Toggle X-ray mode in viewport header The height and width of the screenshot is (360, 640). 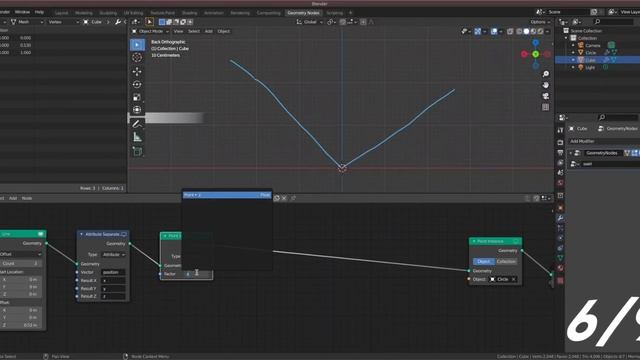pyautogui.click(x=510, y=31)
